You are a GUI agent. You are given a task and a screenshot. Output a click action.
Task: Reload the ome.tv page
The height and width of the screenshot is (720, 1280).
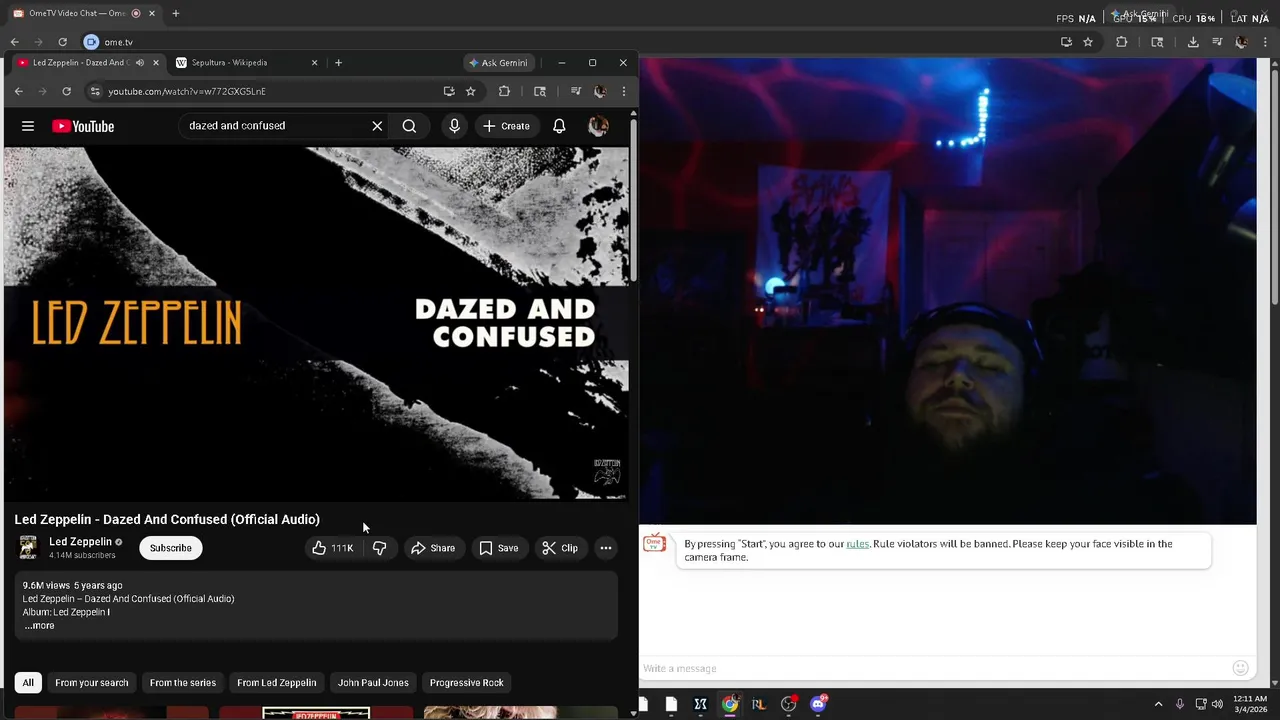[x=62, y=42]
